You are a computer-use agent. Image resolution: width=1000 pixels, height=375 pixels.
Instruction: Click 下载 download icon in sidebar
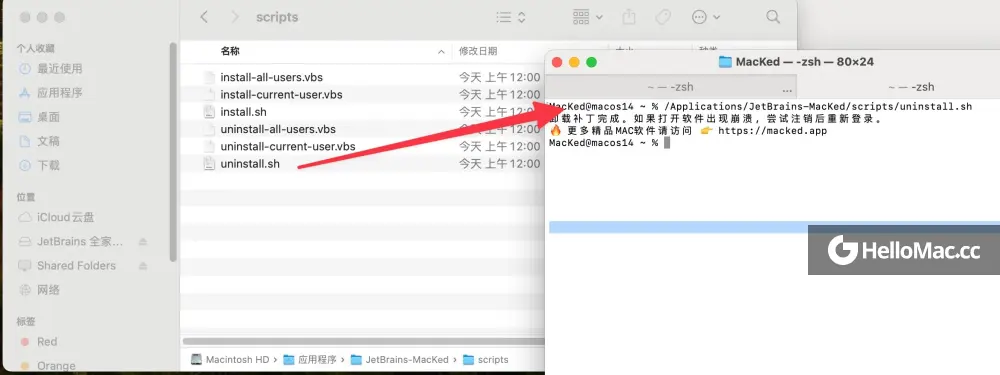[x=25, y=165]
